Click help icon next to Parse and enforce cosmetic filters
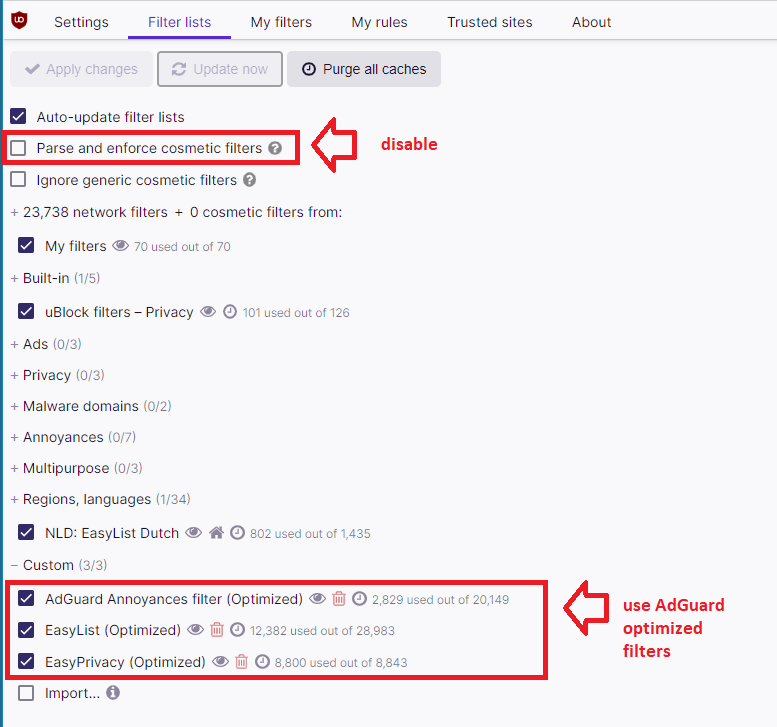Image resolution: width=777 pixels, height=727 pixels. click(x=275, y=148)
